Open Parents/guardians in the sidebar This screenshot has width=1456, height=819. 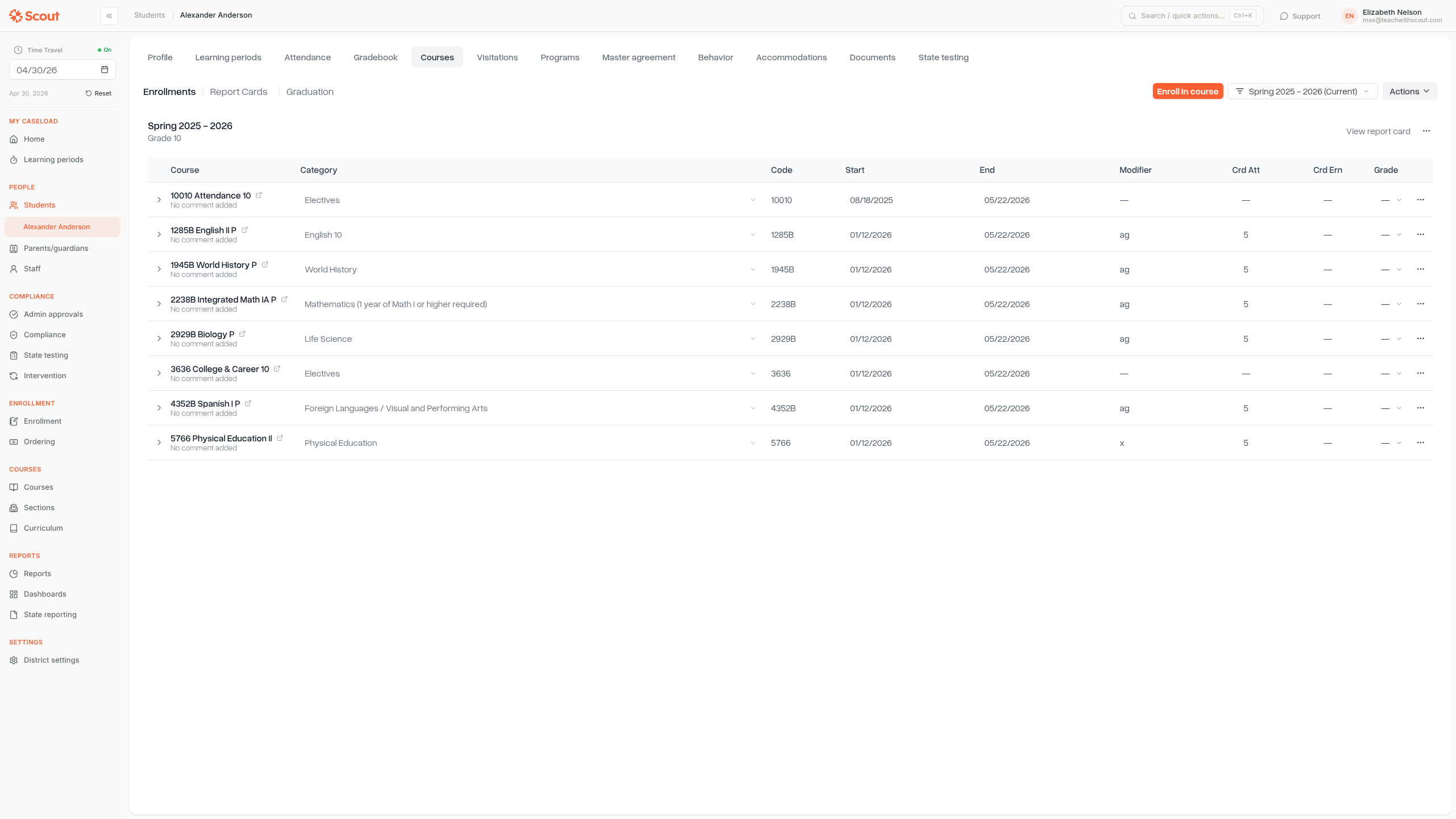click(x=56, y=248)
